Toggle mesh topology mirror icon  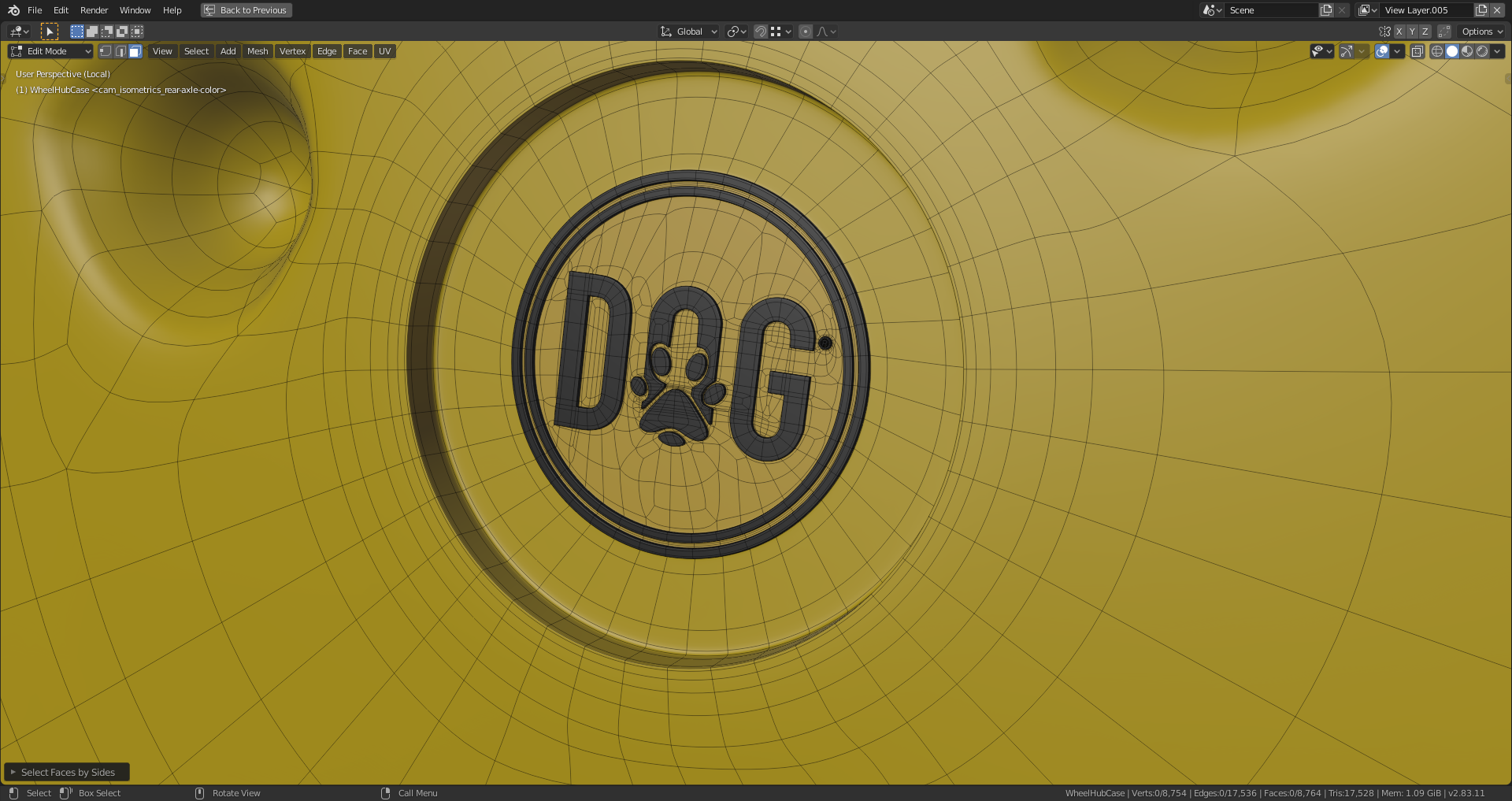pyautogui.click(x=1384, y=32)
